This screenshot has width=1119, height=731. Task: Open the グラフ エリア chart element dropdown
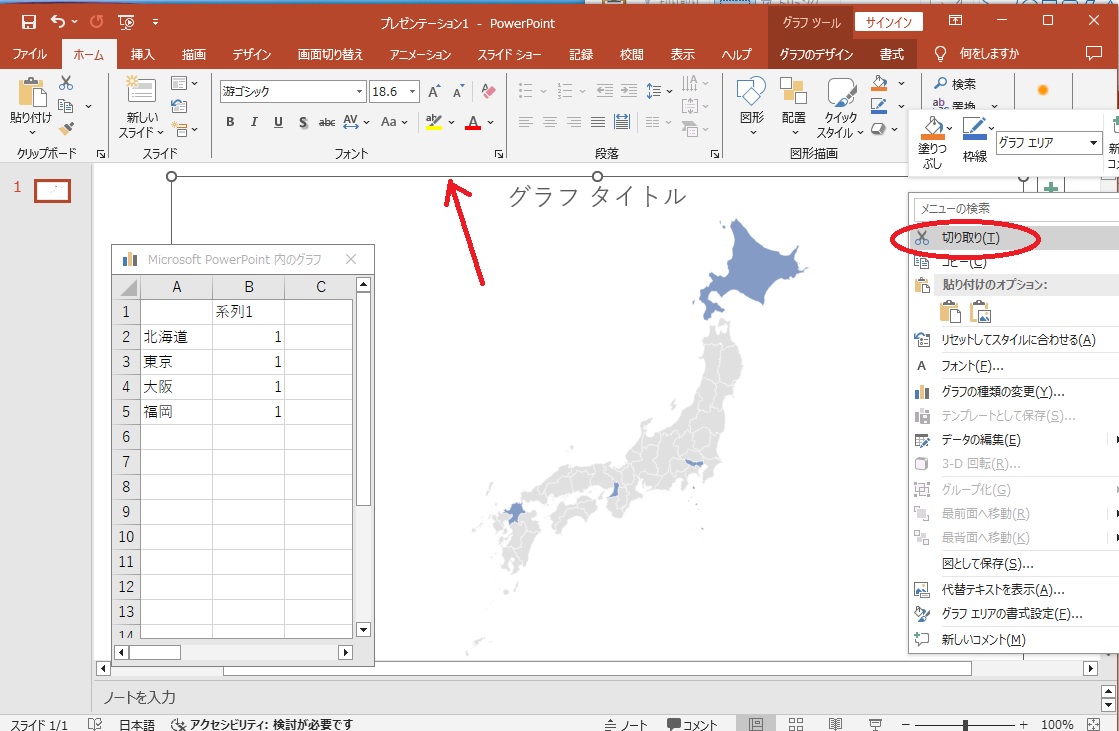[x=1094, y=144]
